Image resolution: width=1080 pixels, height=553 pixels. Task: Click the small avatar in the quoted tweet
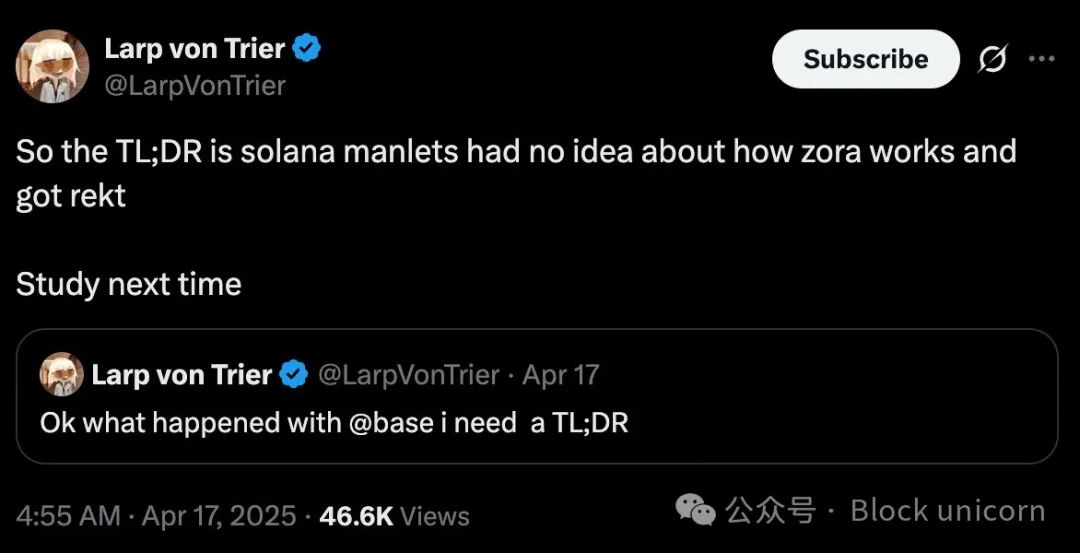click(61, 374)
